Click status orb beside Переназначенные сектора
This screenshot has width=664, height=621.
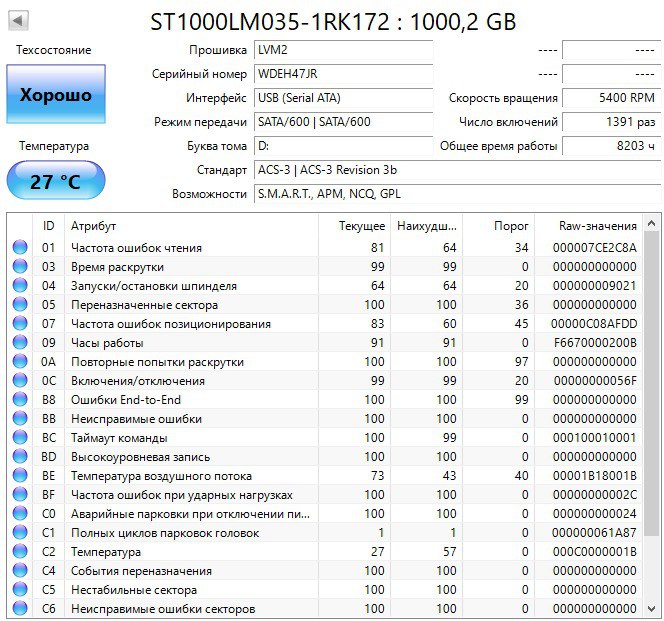click(19, 305)
